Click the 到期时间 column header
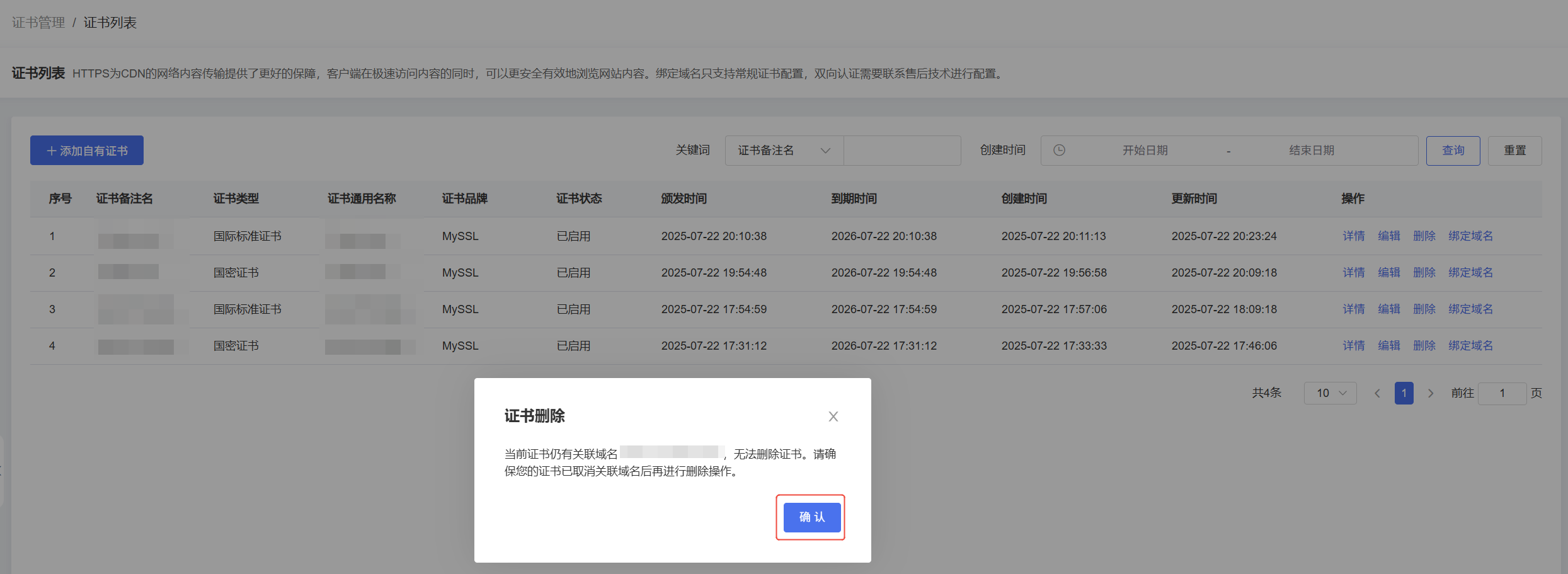The image size is (1568, 574). (x=854, y=198)
